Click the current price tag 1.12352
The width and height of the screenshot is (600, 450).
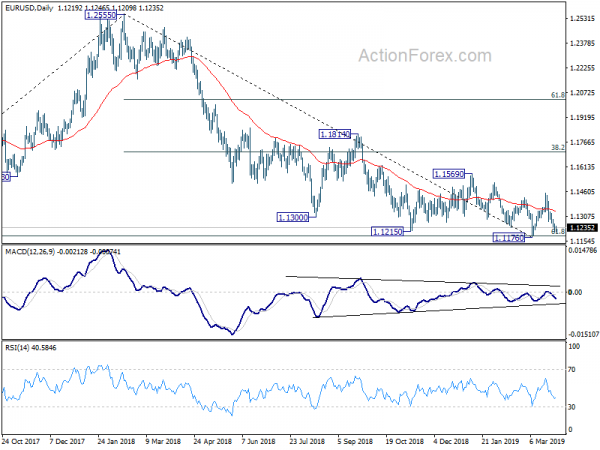pos(582,228)
